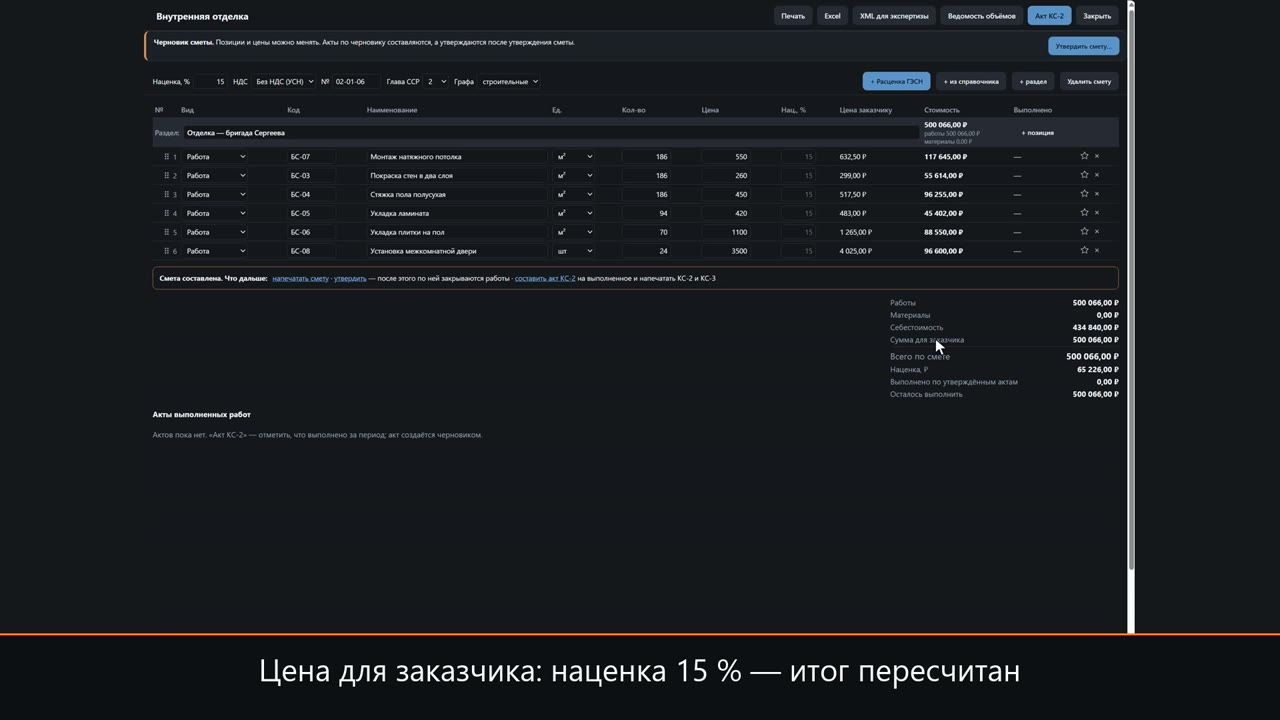Star the Установка межкомнатной двери row
Screen dimensions: 1280x720
1084,251
